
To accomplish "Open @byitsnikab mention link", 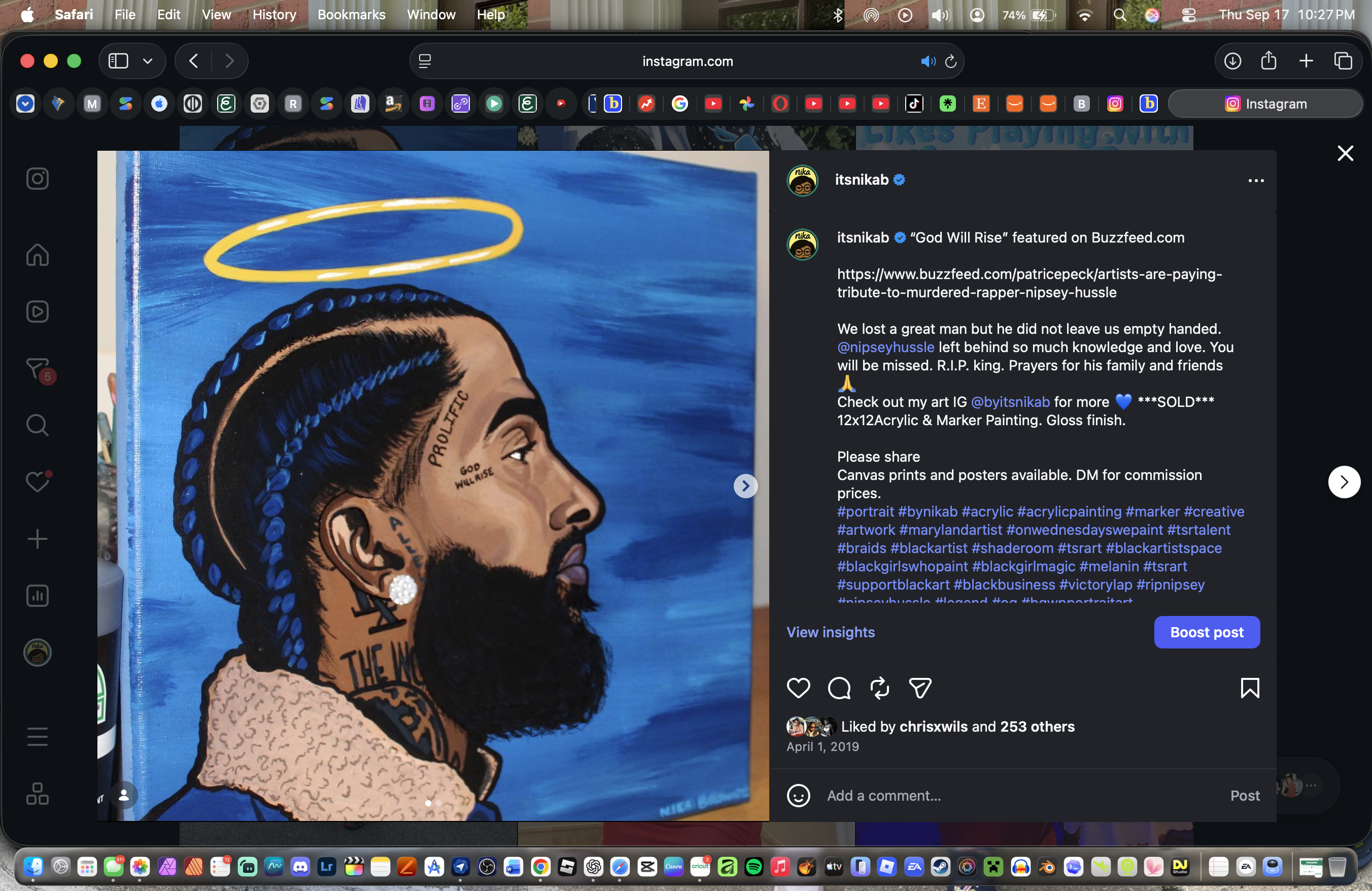I will [1010, 402].
